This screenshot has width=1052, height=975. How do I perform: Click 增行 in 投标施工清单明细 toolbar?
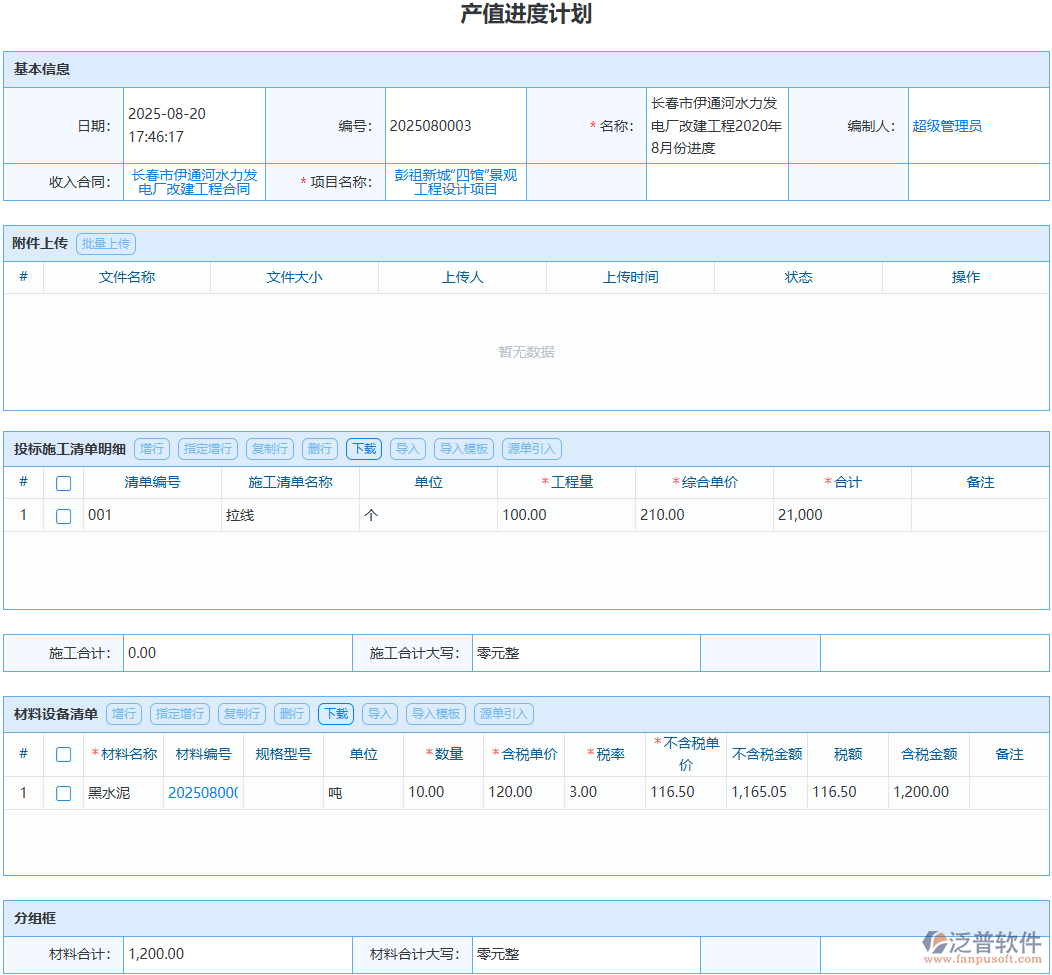(152, 448)
